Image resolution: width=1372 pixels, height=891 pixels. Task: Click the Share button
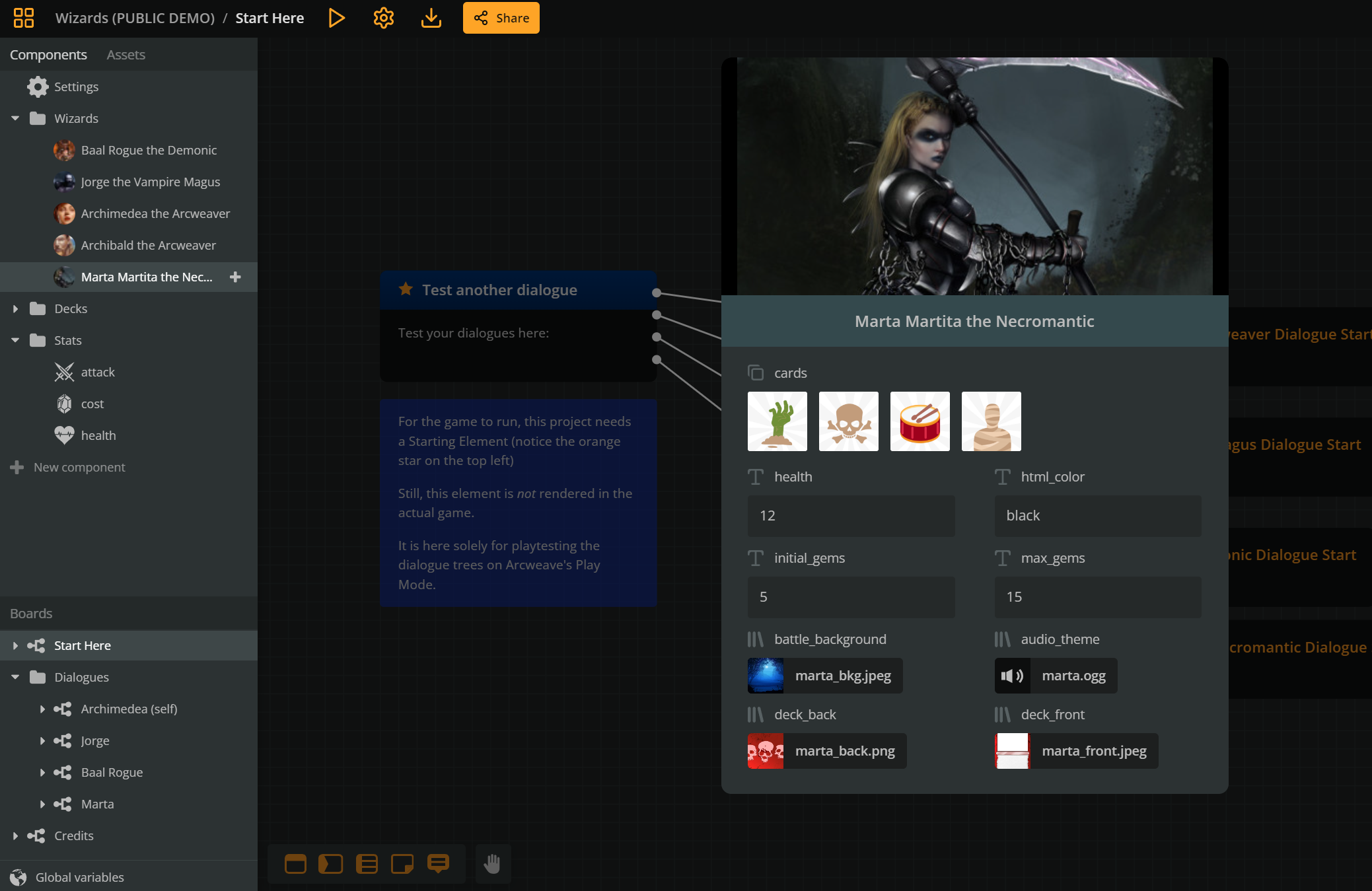coord(501,18)
